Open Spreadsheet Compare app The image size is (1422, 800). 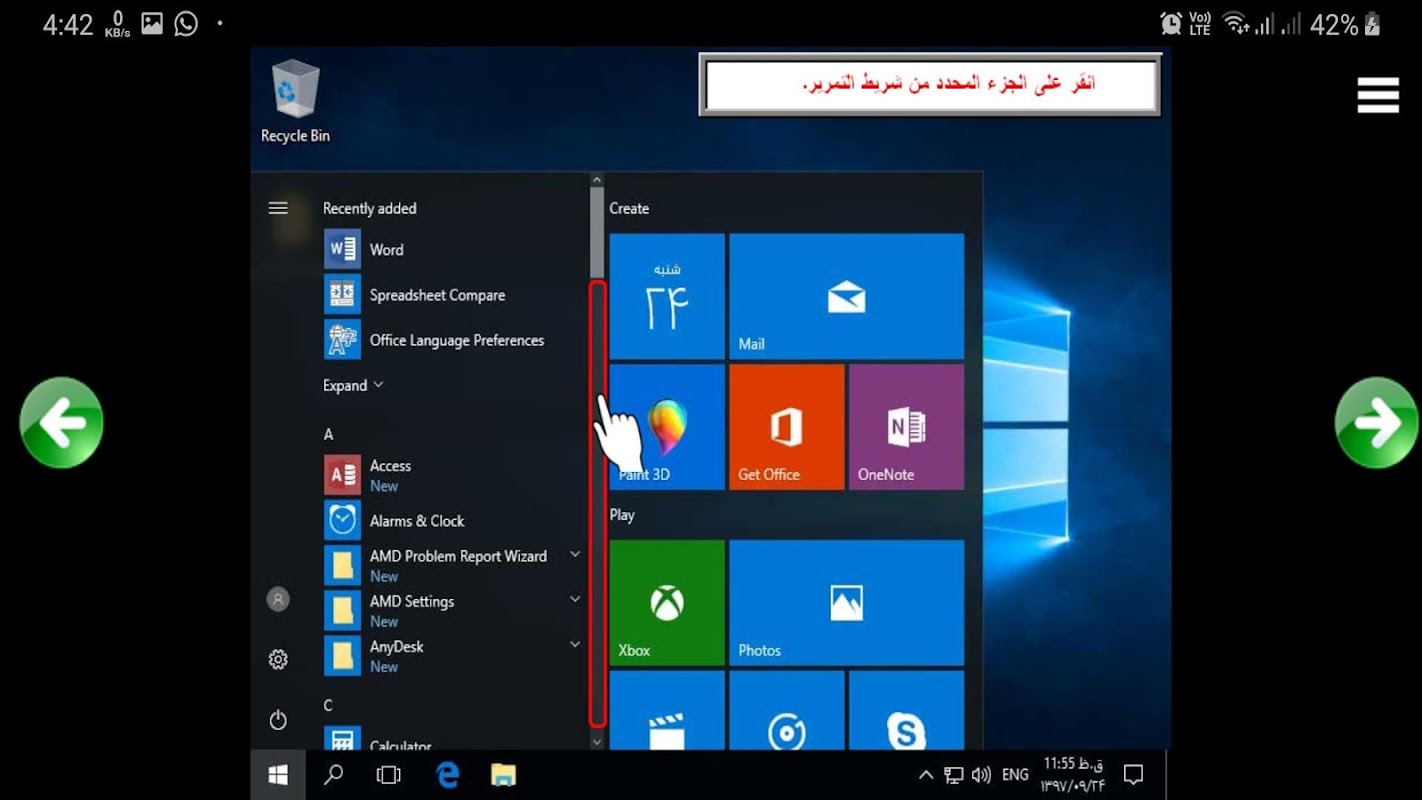point(415,295)
